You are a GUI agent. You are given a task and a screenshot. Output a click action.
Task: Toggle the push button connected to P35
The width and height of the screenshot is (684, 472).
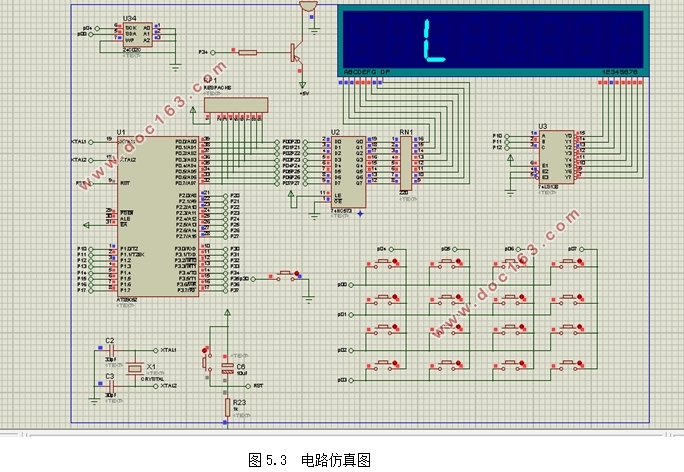point(285,276)
